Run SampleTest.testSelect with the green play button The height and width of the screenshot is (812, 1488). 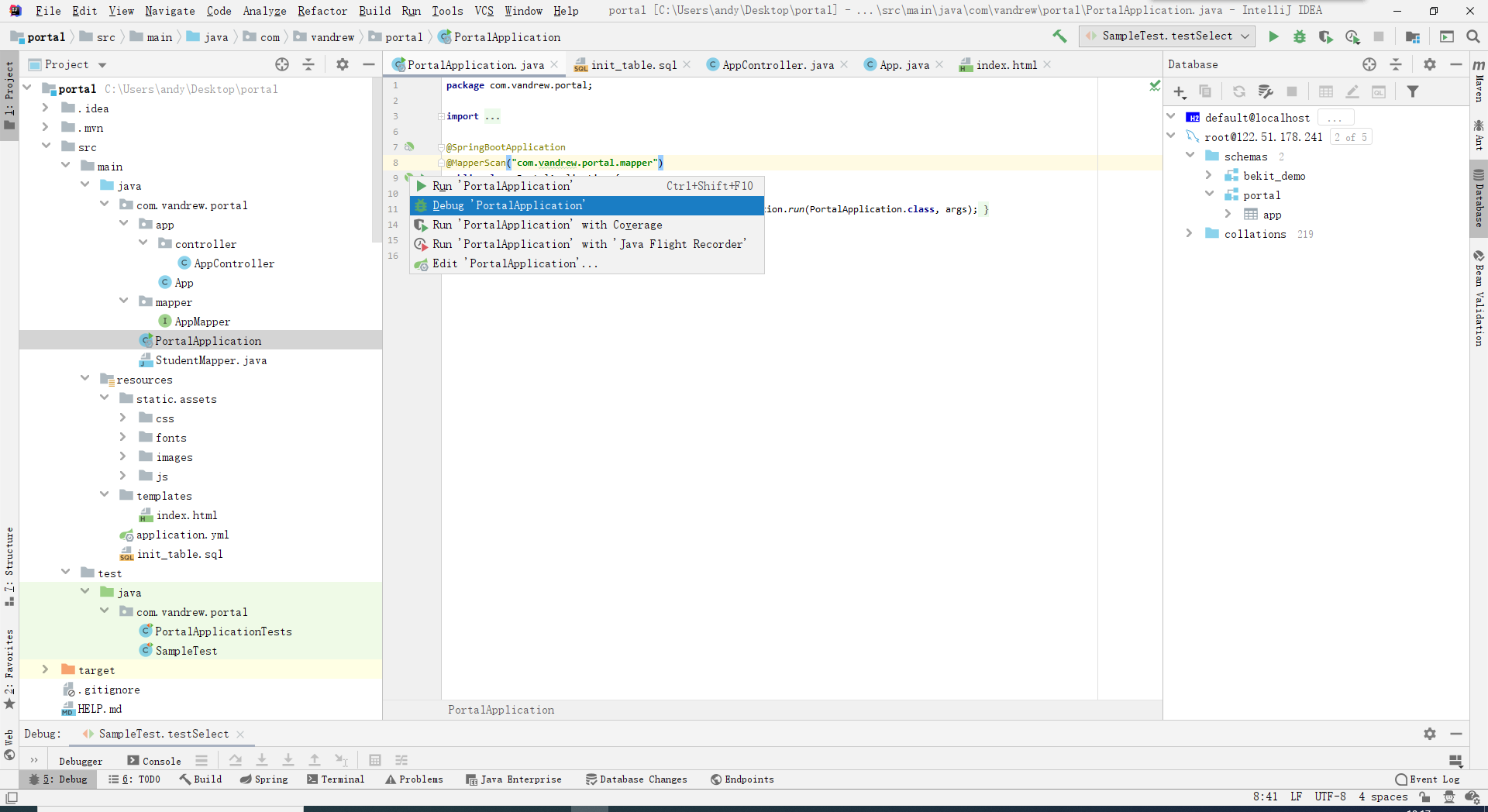pos(1273,36)
